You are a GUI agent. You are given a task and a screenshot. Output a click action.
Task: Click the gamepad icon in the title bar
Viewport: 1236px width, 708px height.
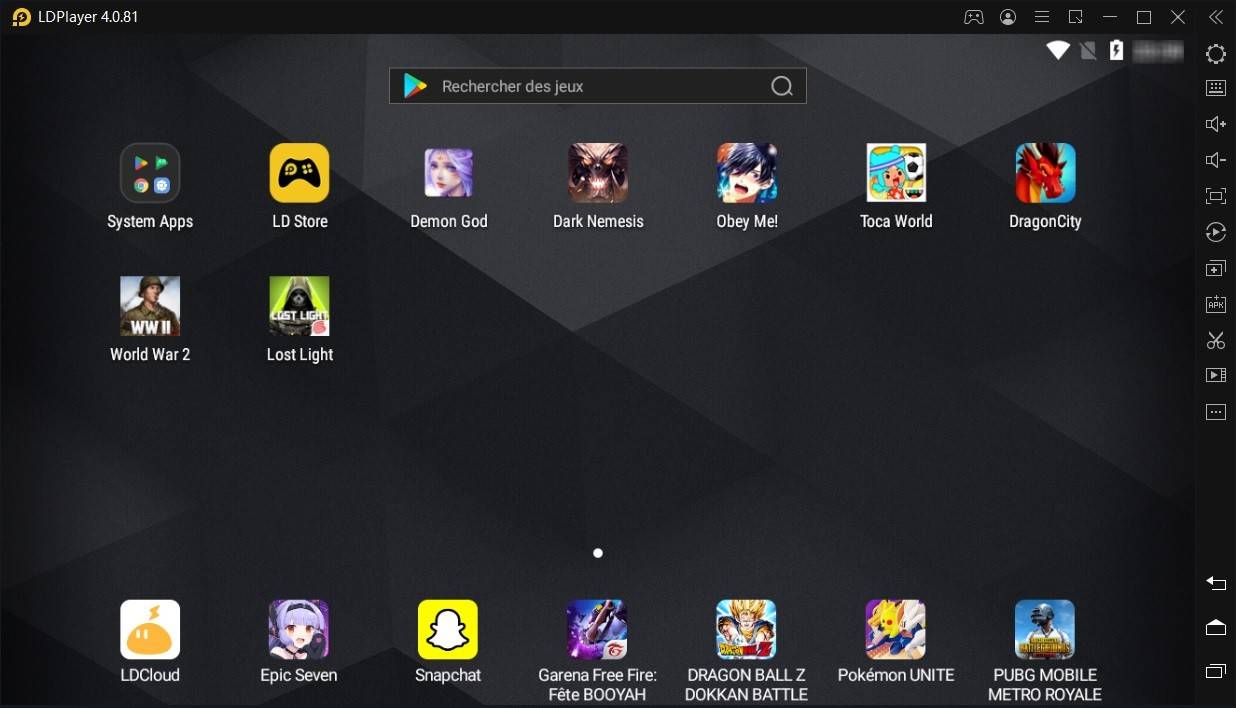(973, 17)
